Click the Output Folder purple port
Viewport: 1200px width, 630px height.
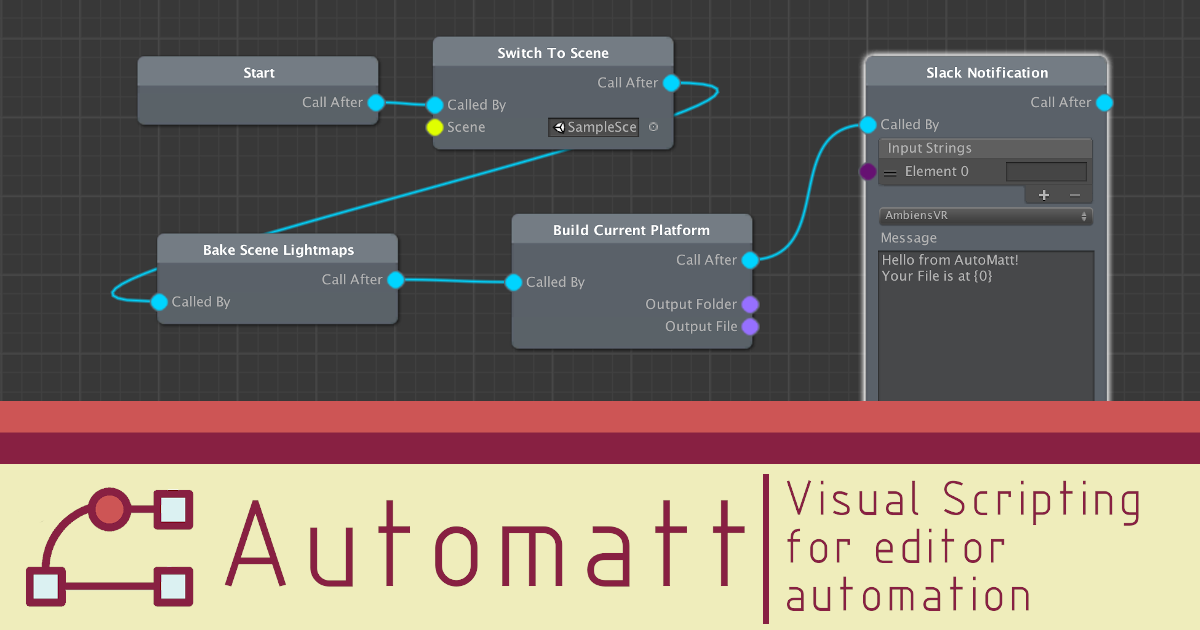750,304
